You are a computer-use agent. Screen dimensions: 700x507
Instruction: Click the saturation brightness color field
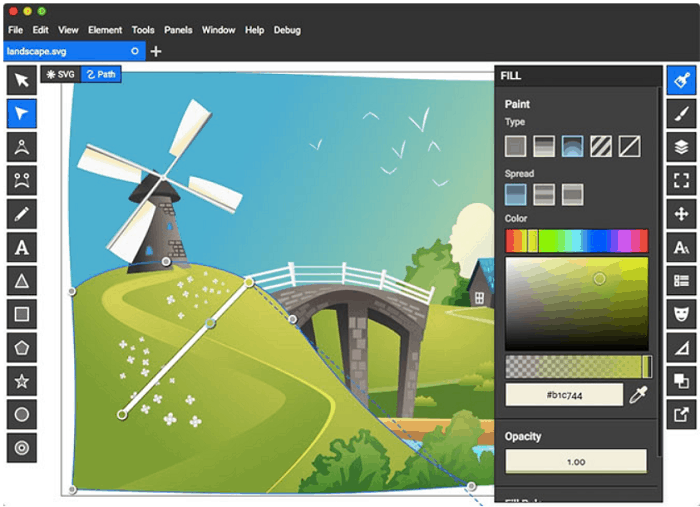click(x=576, y=303)
